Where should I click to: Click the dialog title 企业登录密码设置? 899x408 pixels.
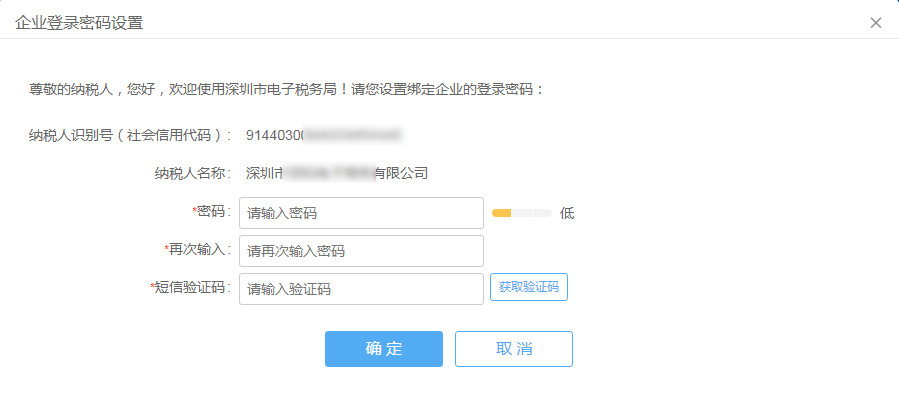(x=79, y=23)
